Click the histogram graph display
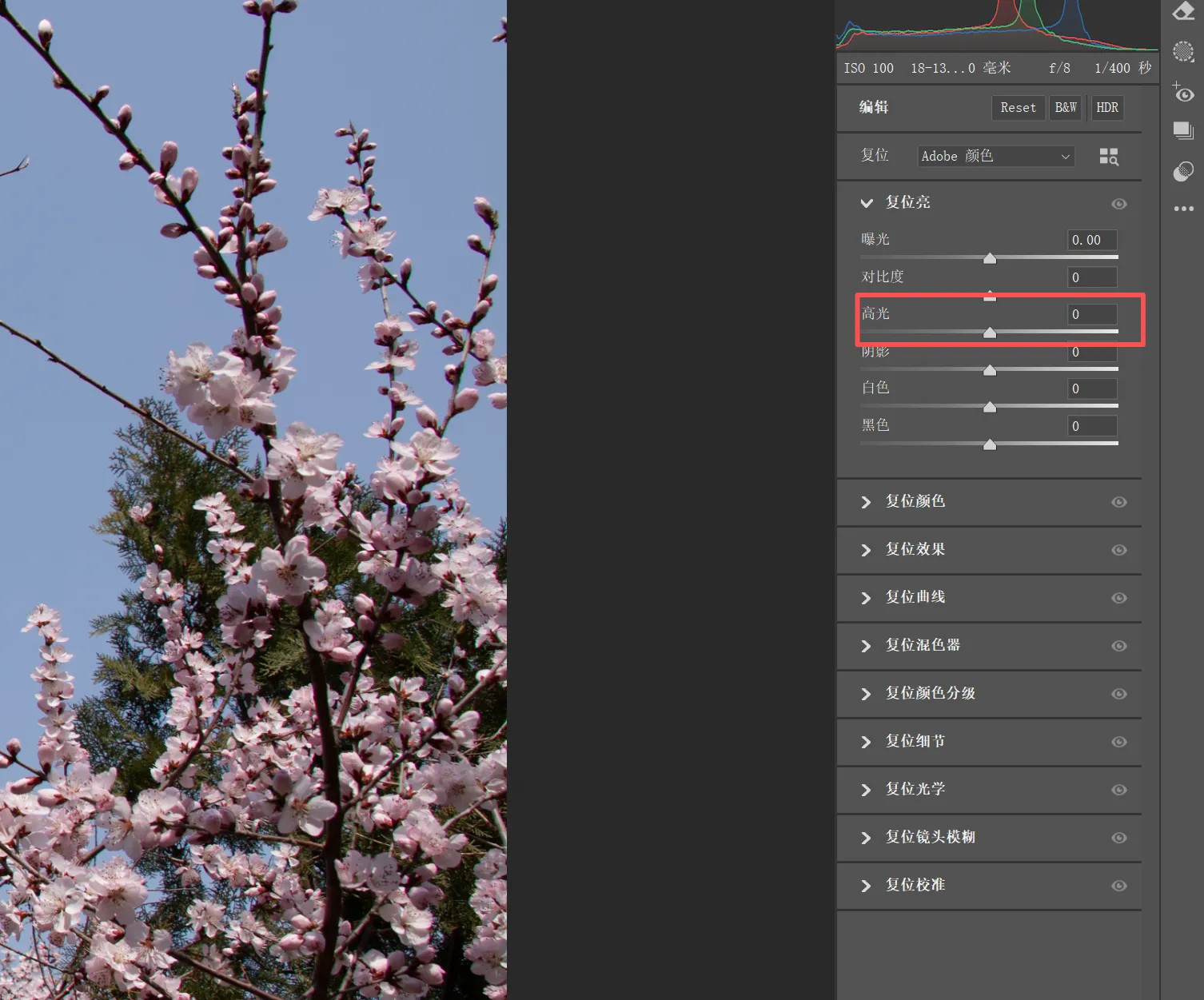 pos(996,26)
